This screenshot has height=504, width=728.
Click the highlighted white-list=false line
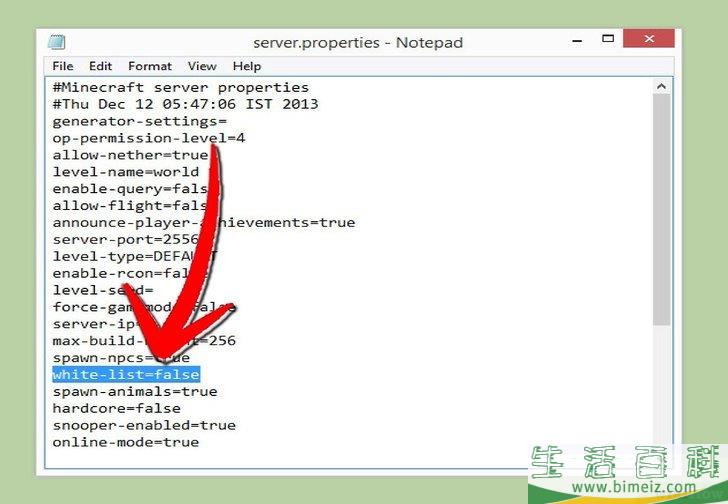pyautogui.click(x=126, y=375)
